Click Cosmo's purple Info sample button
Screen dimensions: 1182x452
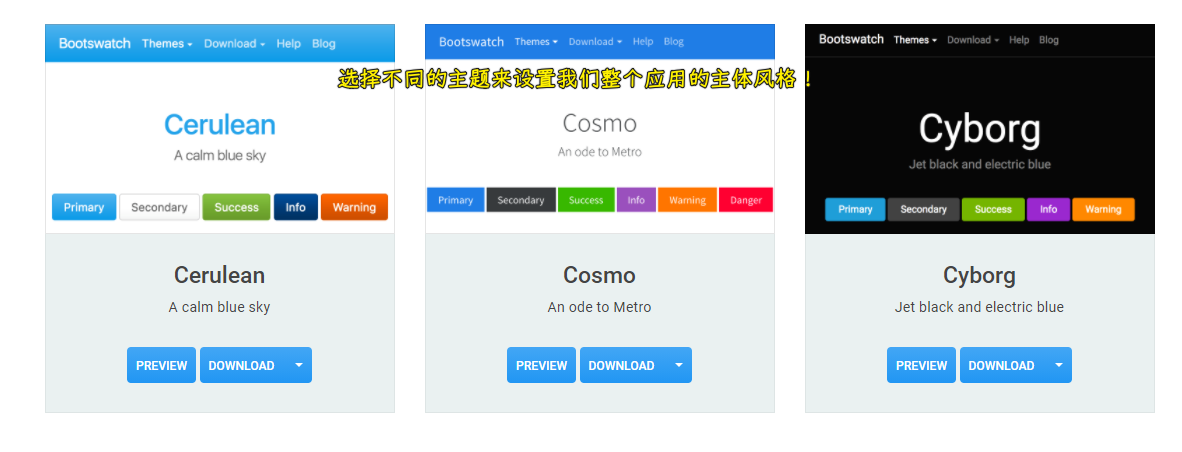click(636, 200)
